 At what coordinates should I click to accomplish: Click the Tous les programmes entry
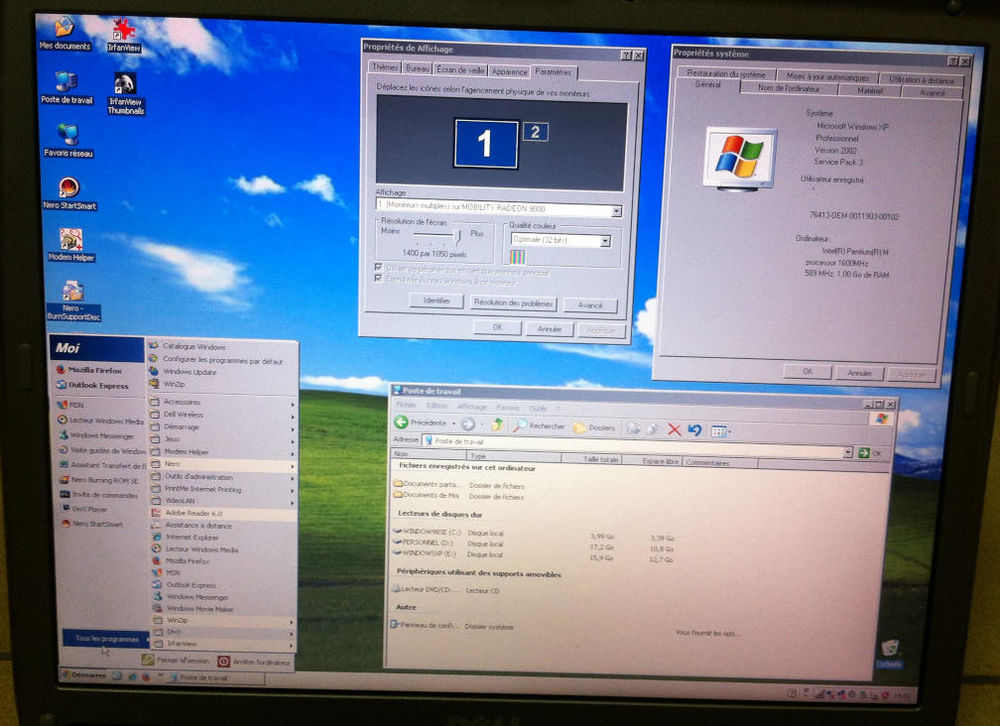(105, 639)
